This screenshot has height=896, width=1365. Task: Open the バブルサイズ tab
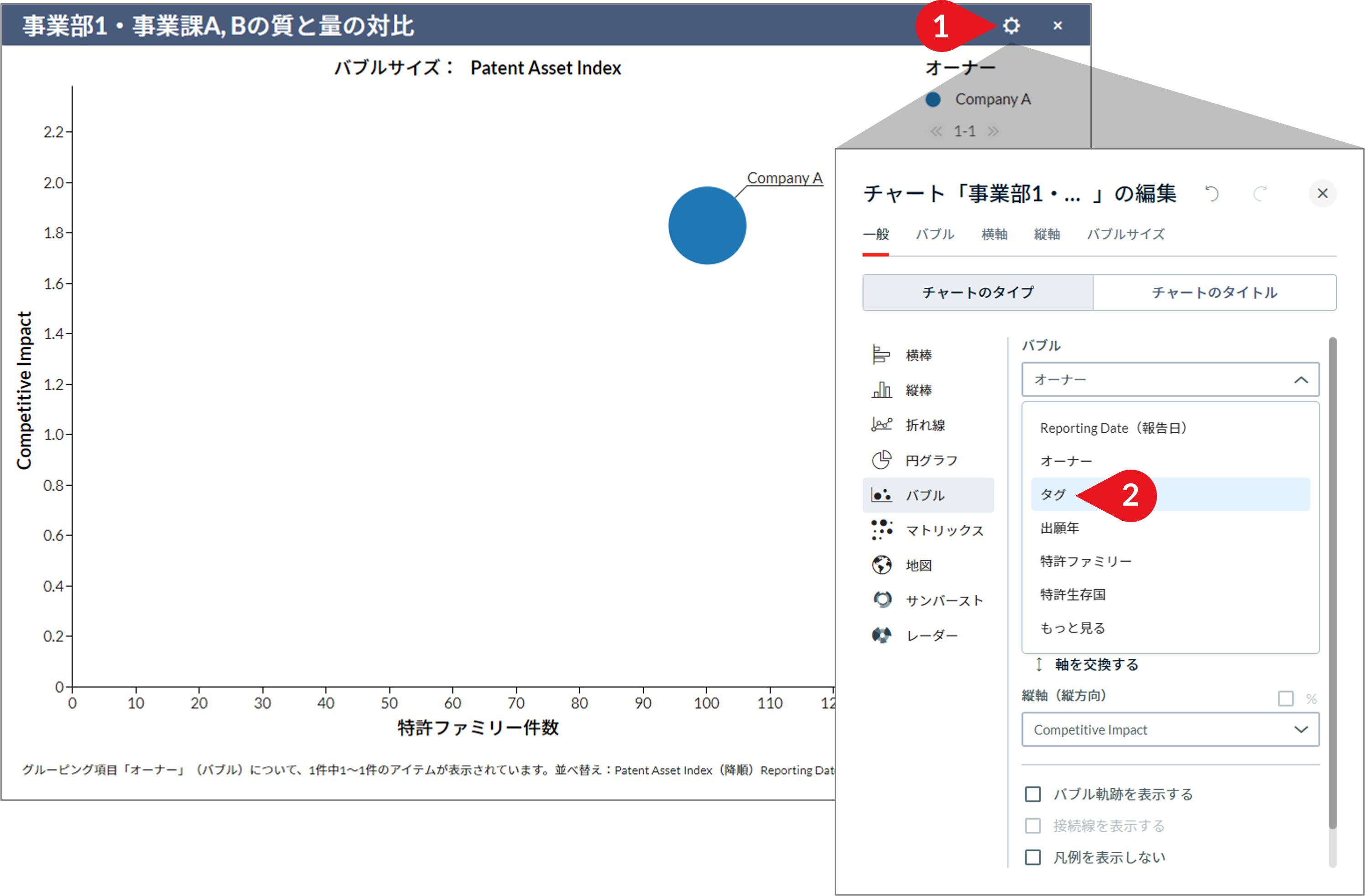coord(1125,234)
